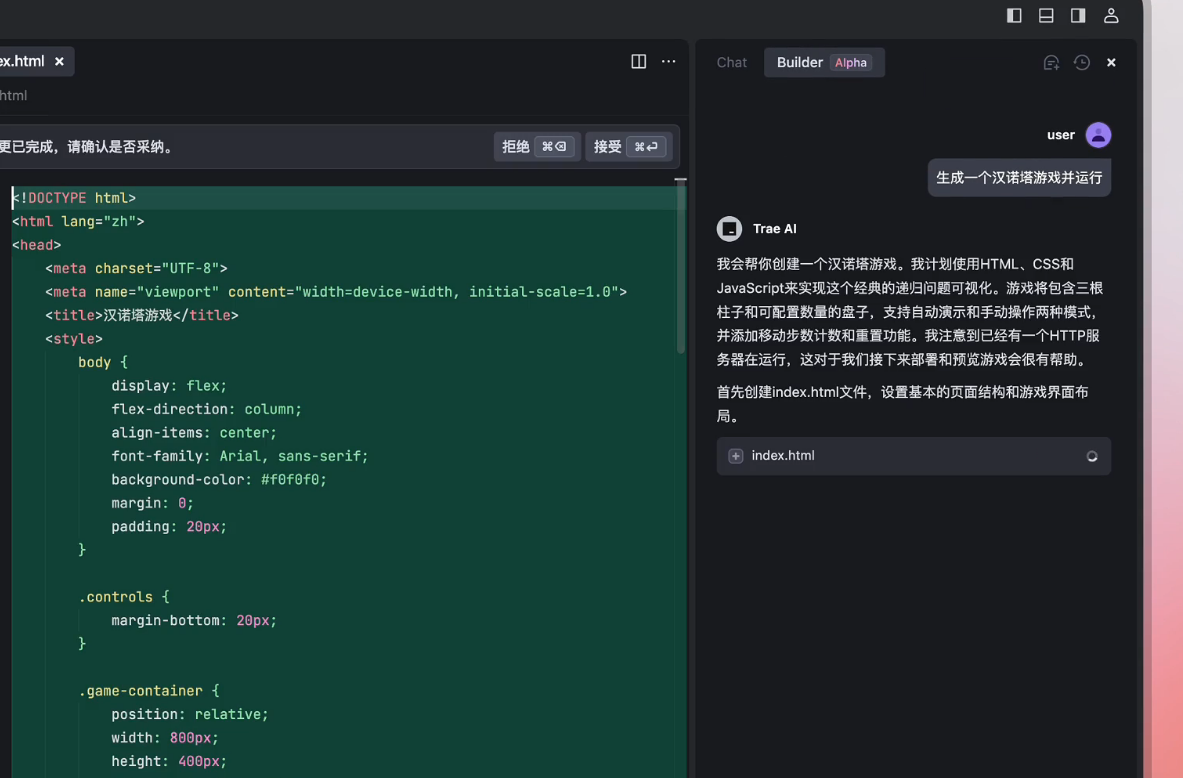Toggle the left sidebar panel

click(x=1013, y=15)
